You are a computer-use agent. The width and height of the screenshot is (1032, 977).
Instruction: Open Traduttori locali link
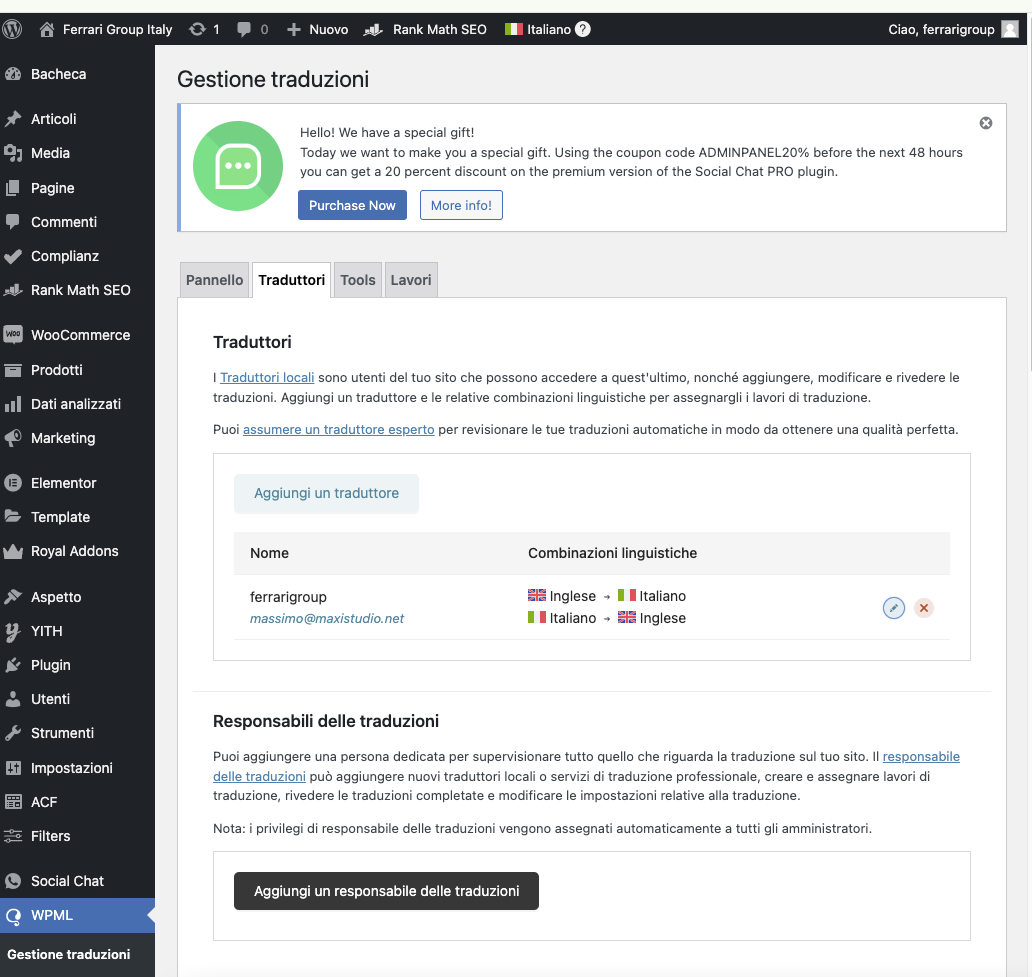[267, 377]
